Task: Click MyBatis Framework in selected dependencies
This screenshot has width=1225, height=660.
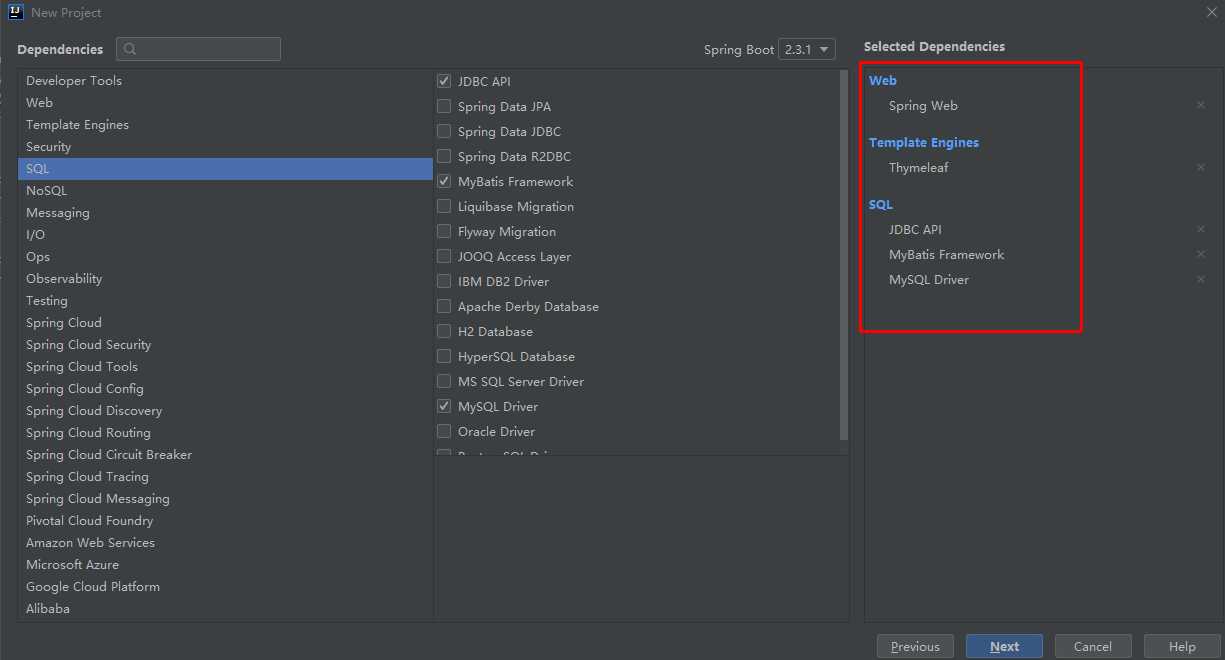Action: (946, 254)
